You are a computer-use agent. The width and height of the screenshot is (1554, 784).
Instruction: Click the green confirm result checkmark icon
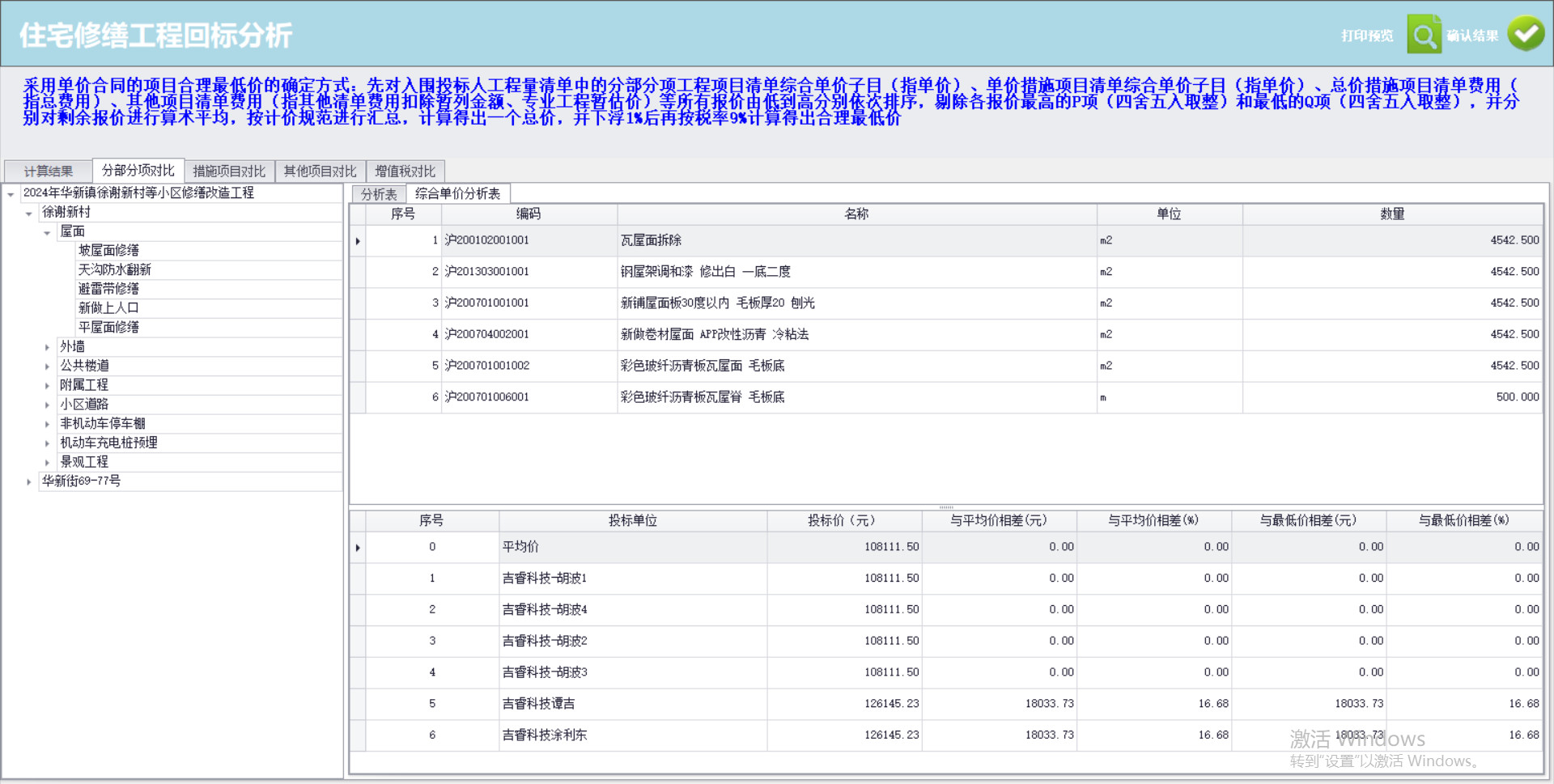[x=1526, y=34]
